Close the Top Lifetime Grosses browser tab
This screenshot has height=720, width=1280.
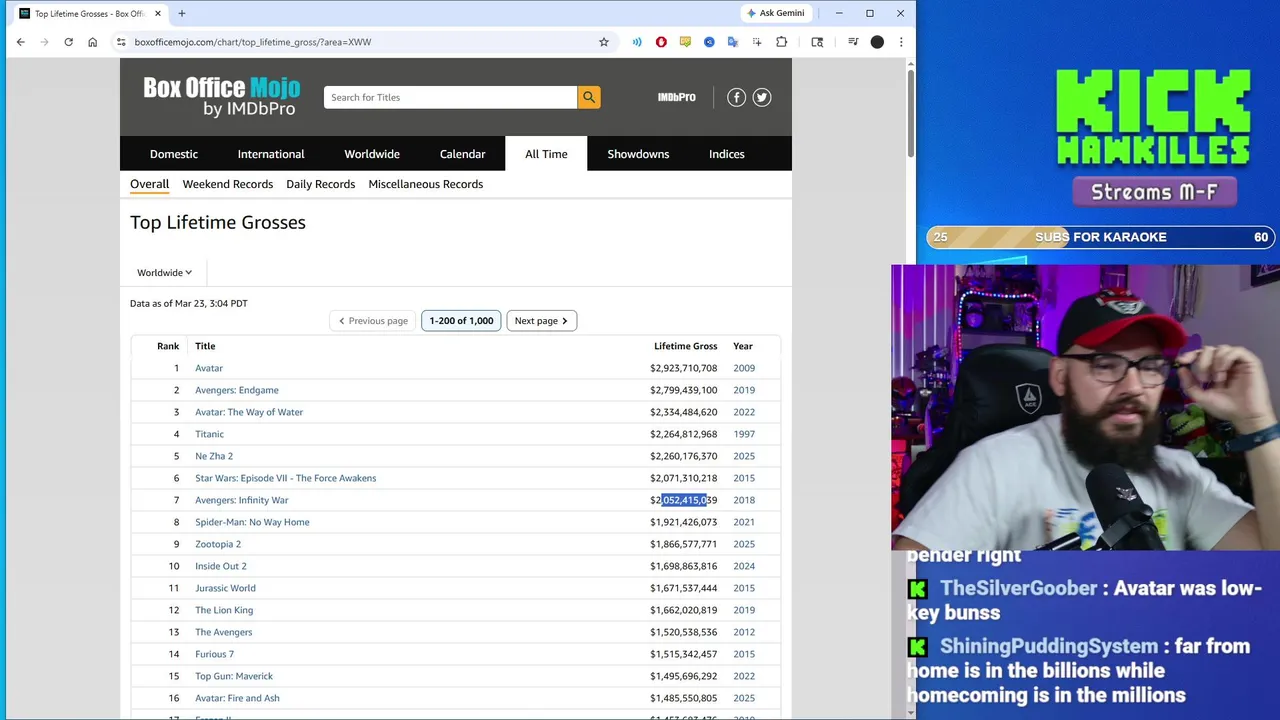(x=157, y=13)
